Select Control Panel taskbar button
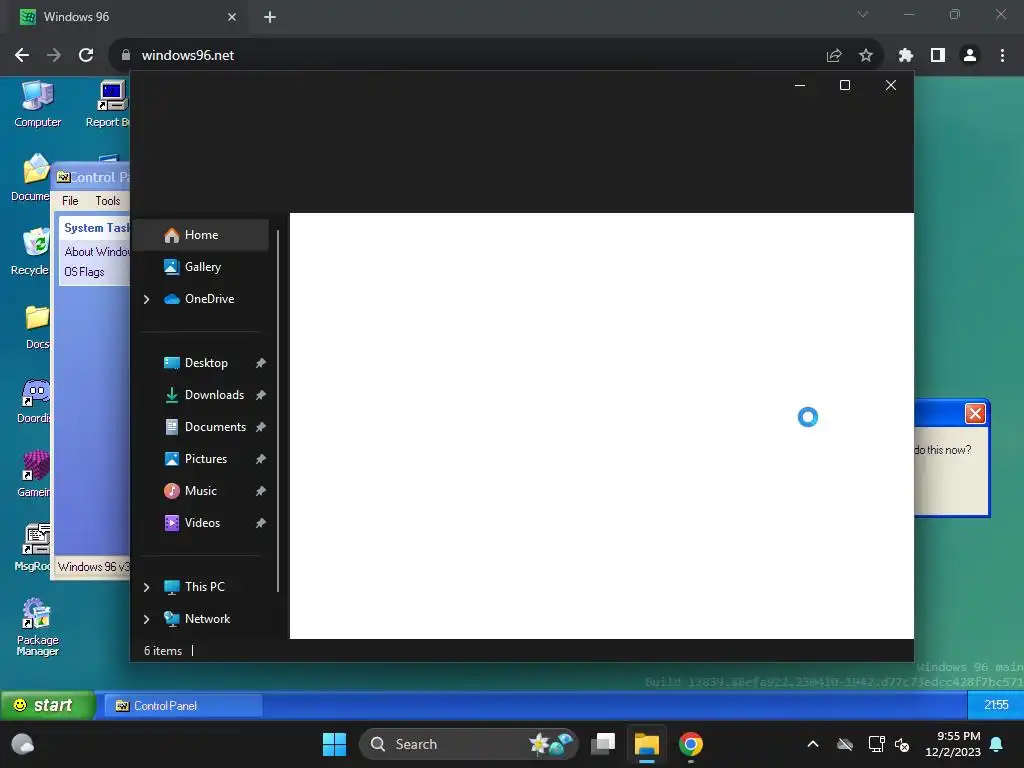 click(x=183, y=706)
